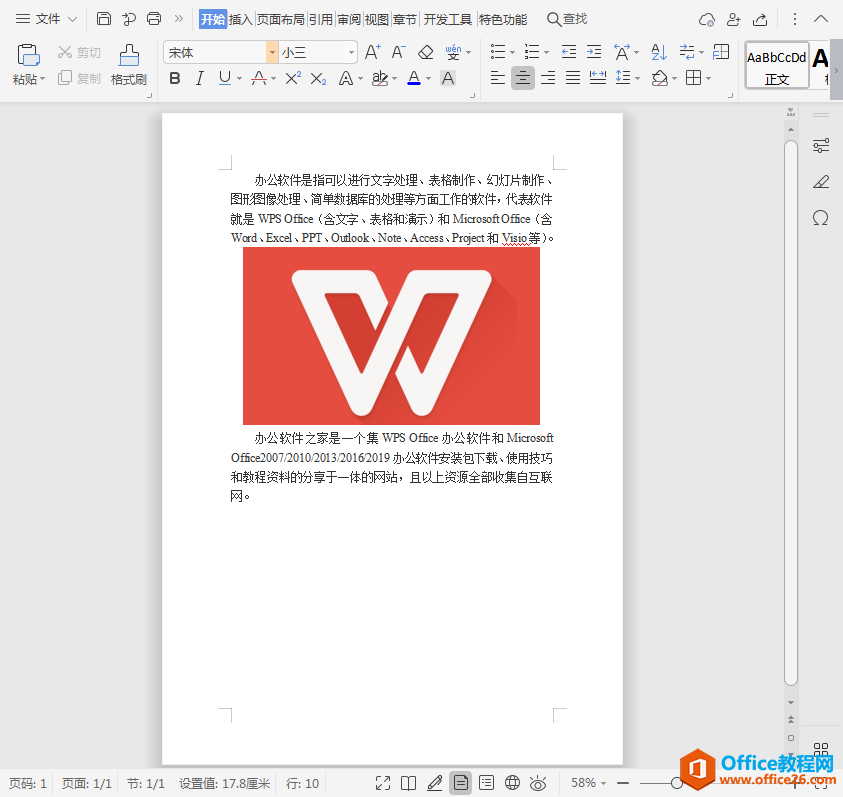Toggle outline view in status bar
This screenshot has width=843, height=797.
[x=487, y=783]
